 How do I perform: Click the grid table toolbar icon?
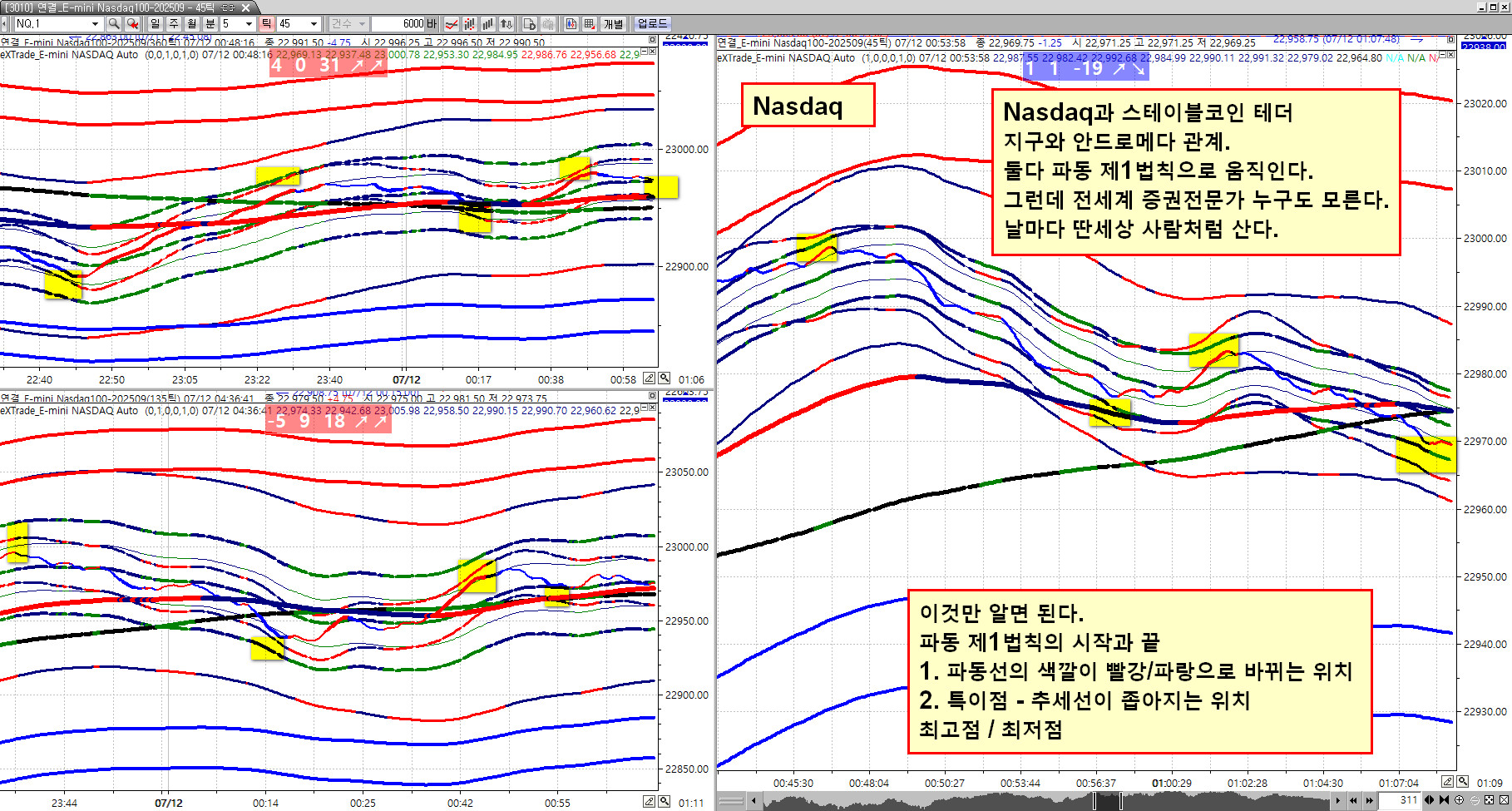(589, 23)
